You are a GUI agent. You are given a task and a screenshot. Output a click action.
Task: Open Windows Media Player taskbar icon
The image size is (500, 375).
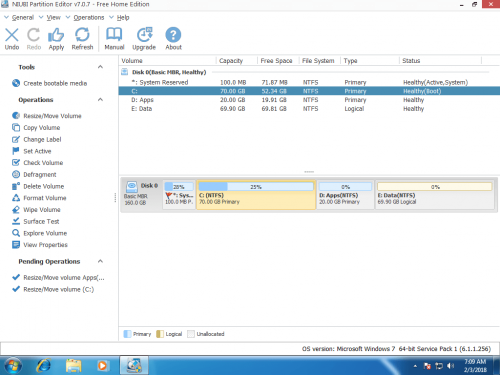tap(102, 366)
